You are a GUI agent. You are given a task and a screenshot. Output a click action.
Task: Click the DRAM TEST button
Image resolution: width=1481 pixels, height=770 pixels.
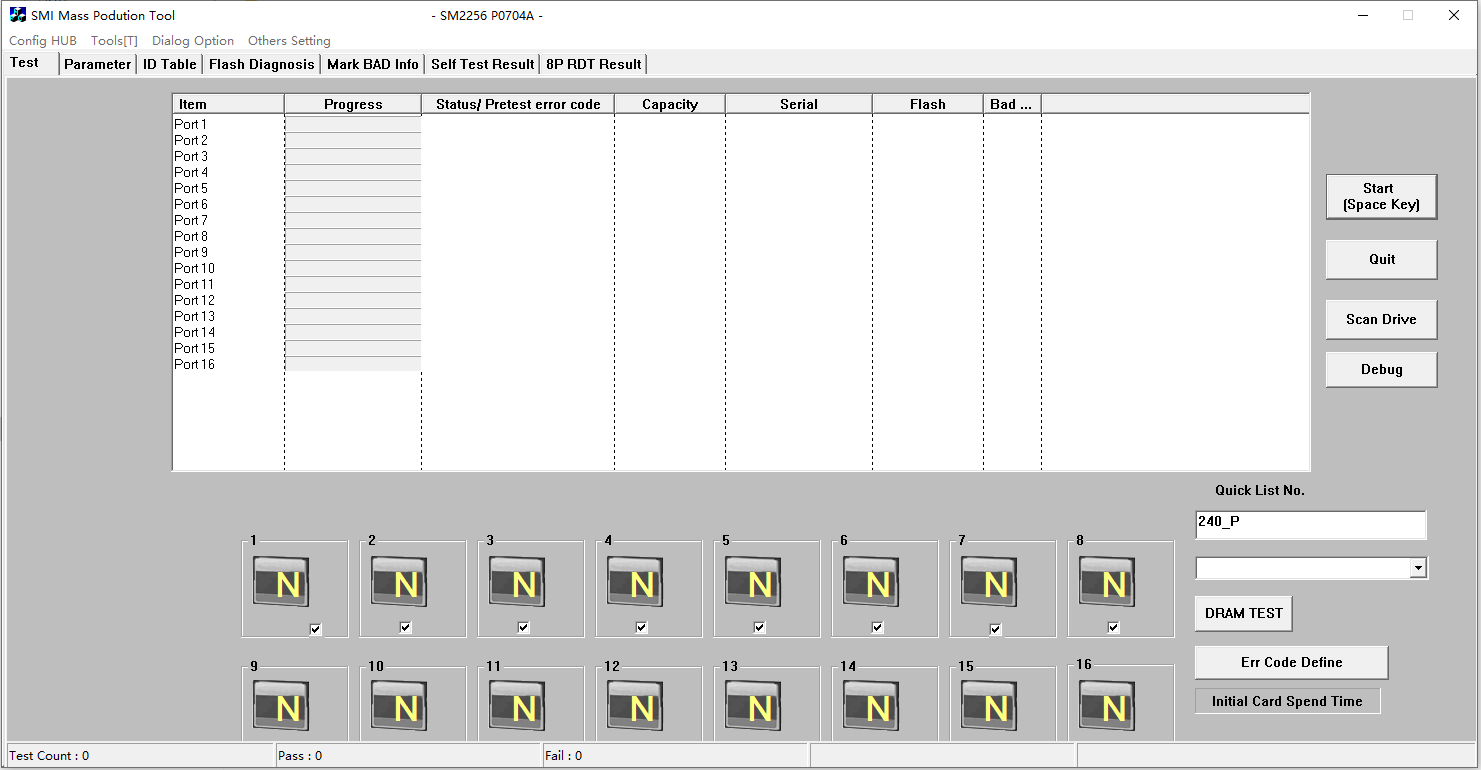click(1244, 613)
